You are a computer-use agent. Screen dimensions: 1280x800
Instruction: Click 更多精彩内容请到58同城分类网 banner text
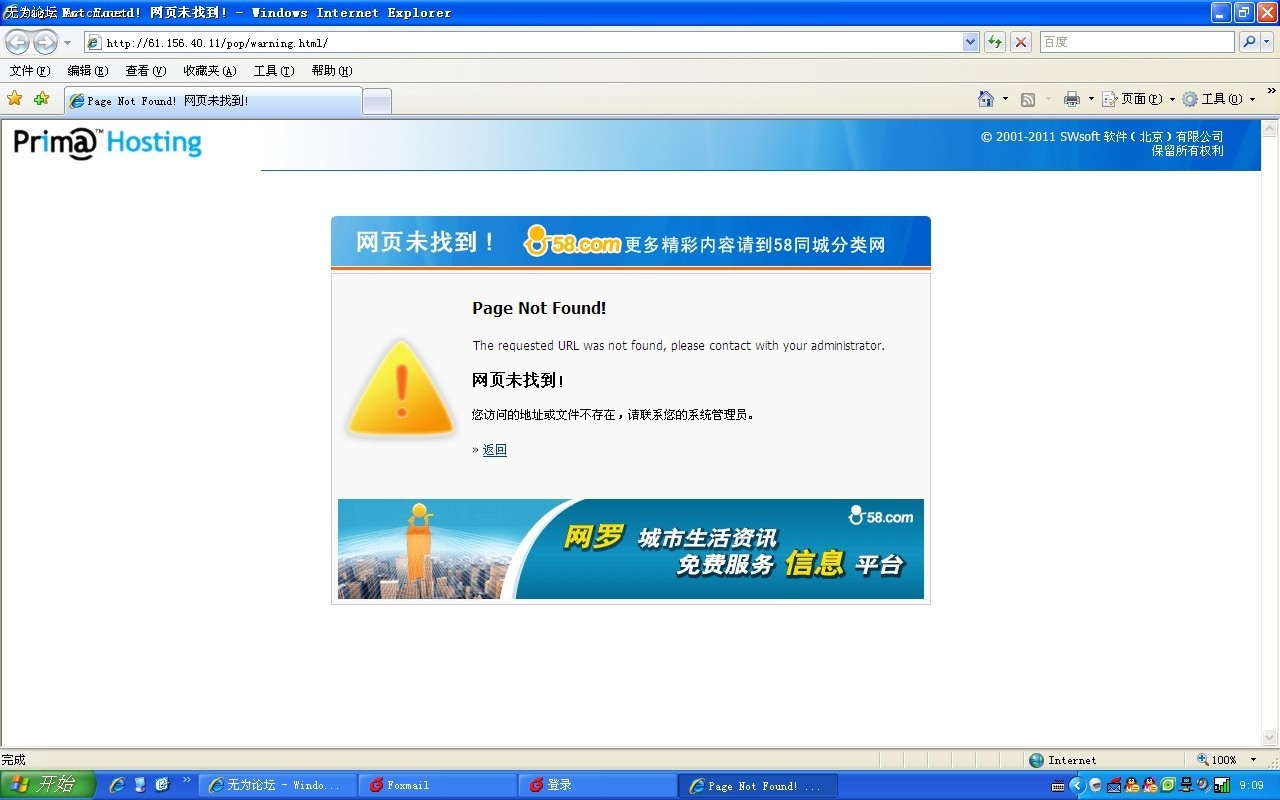[755, 244]
